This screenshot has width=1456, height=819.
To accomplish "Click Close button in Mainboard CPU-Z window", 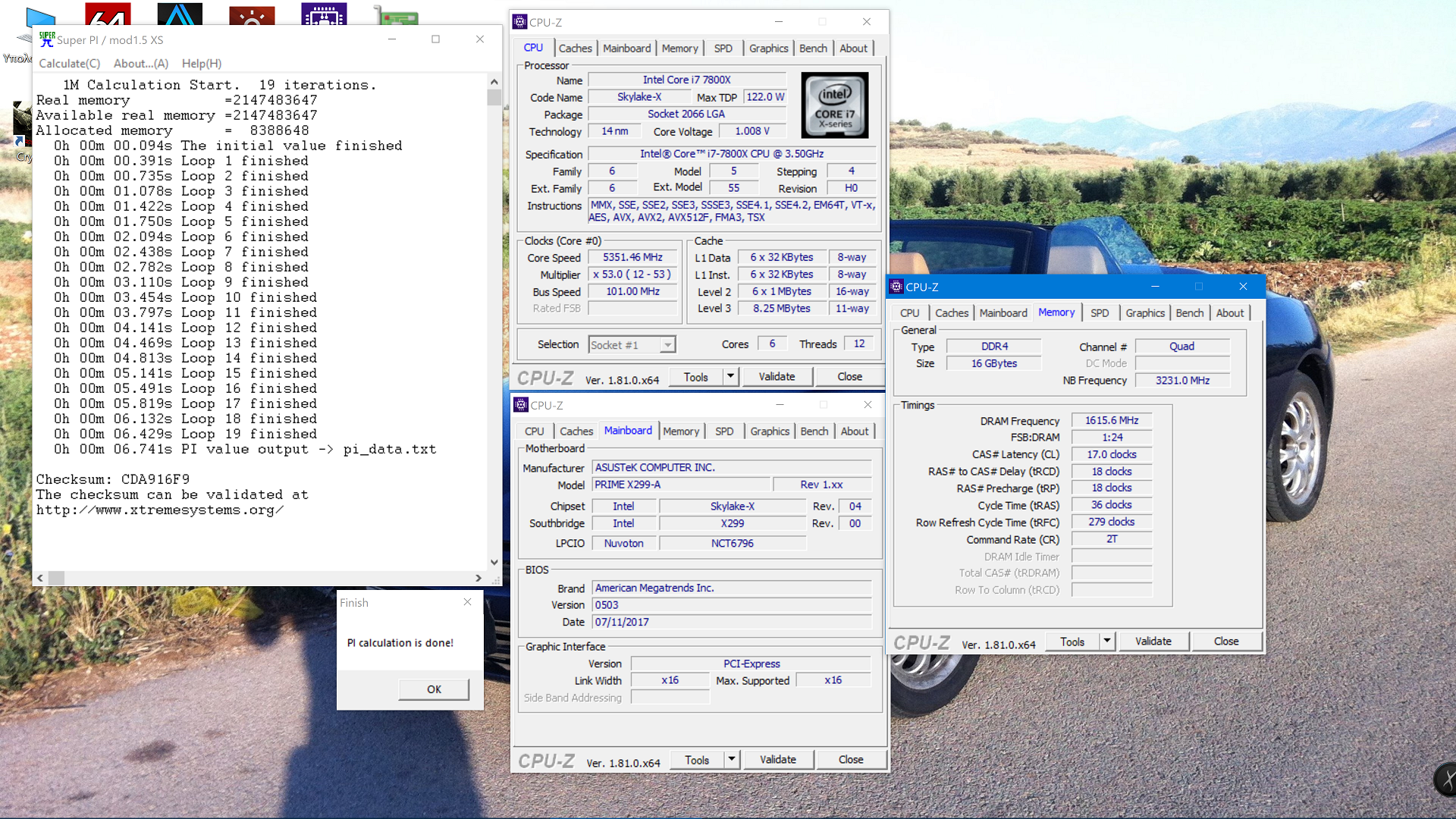I will click(x=851, y=759).
